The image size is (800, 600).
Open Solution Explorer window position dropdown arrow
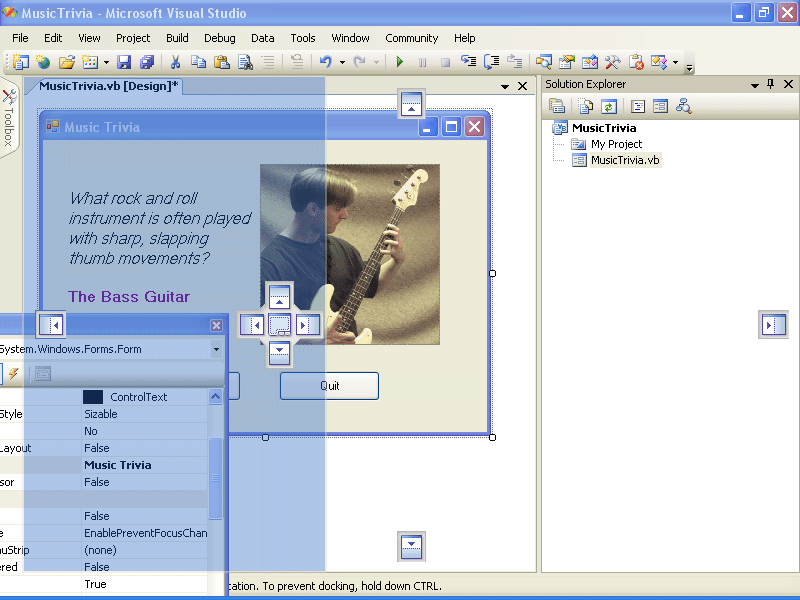(x=755, y=85)
